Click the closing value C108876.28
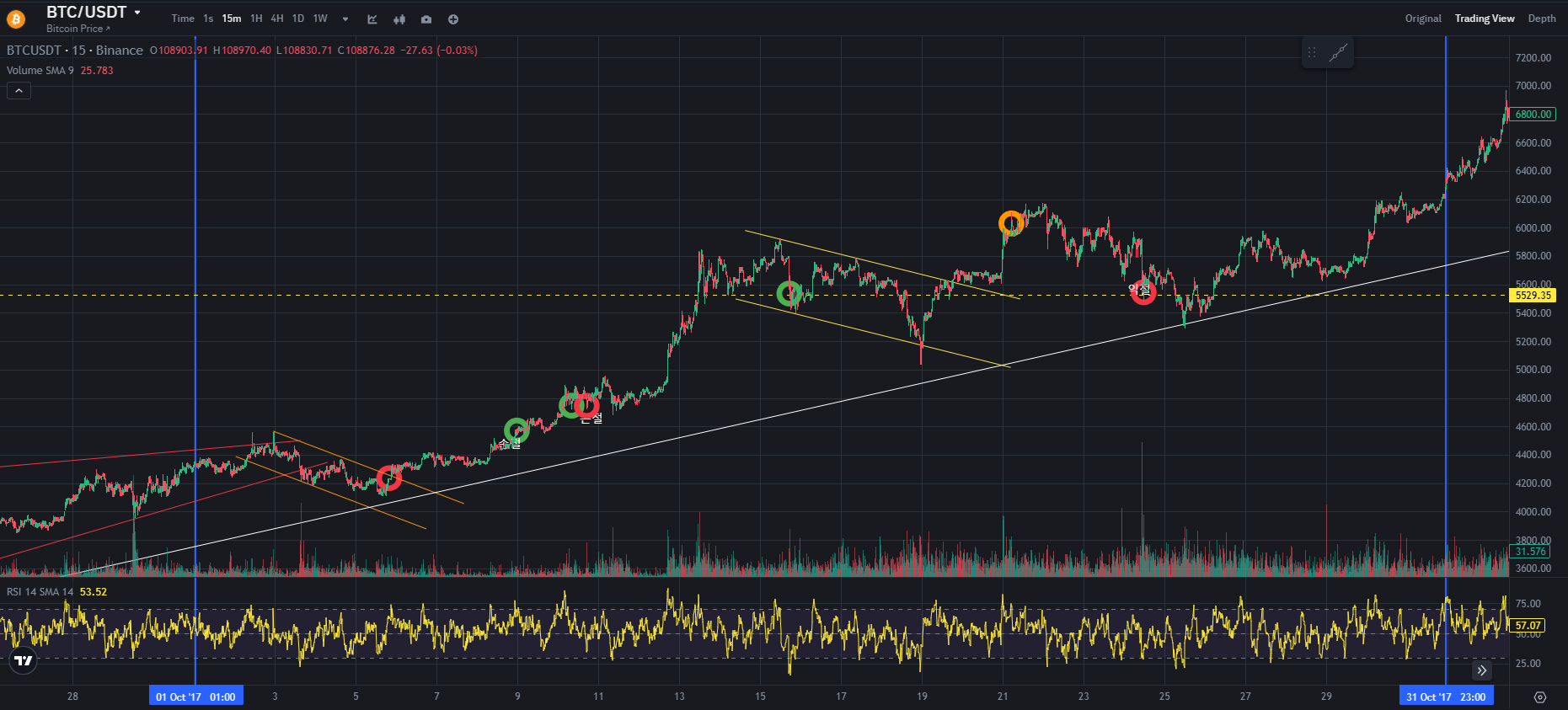The width and height of the screenshot is (1568, 710). pos(367,51)
